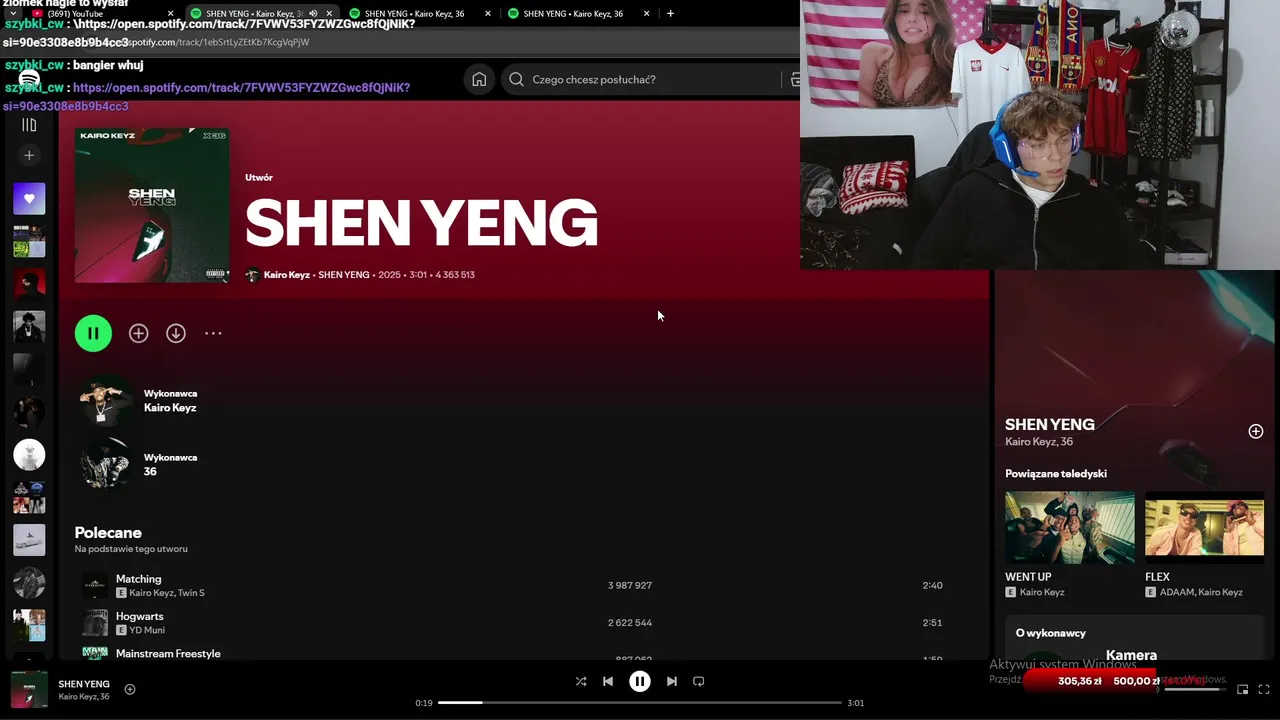Seek on the track progress bar
This screenshot has width=1280, height=720.
click(640, 703)
